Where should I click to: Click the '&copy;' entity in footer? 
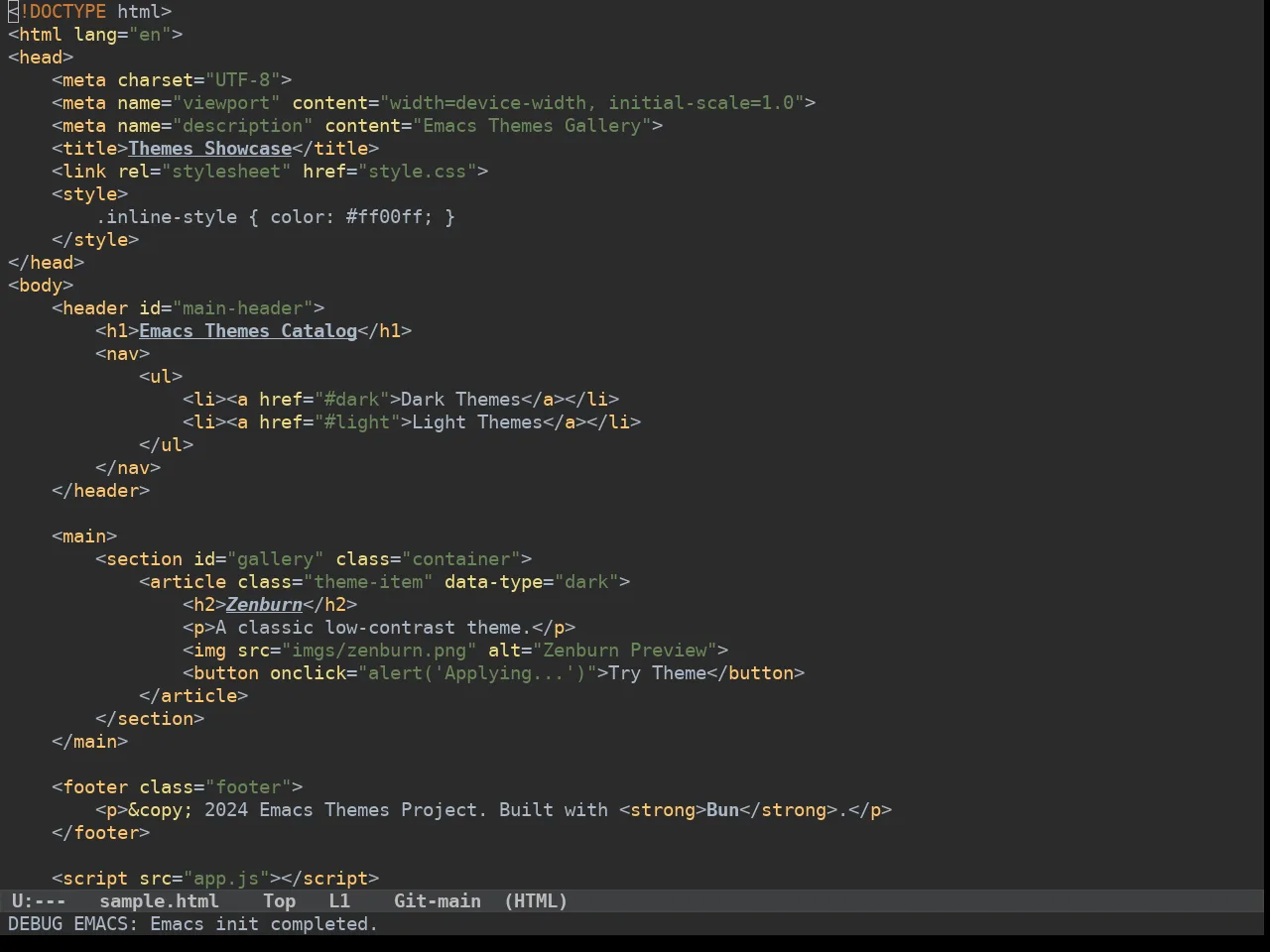[161, 810]
